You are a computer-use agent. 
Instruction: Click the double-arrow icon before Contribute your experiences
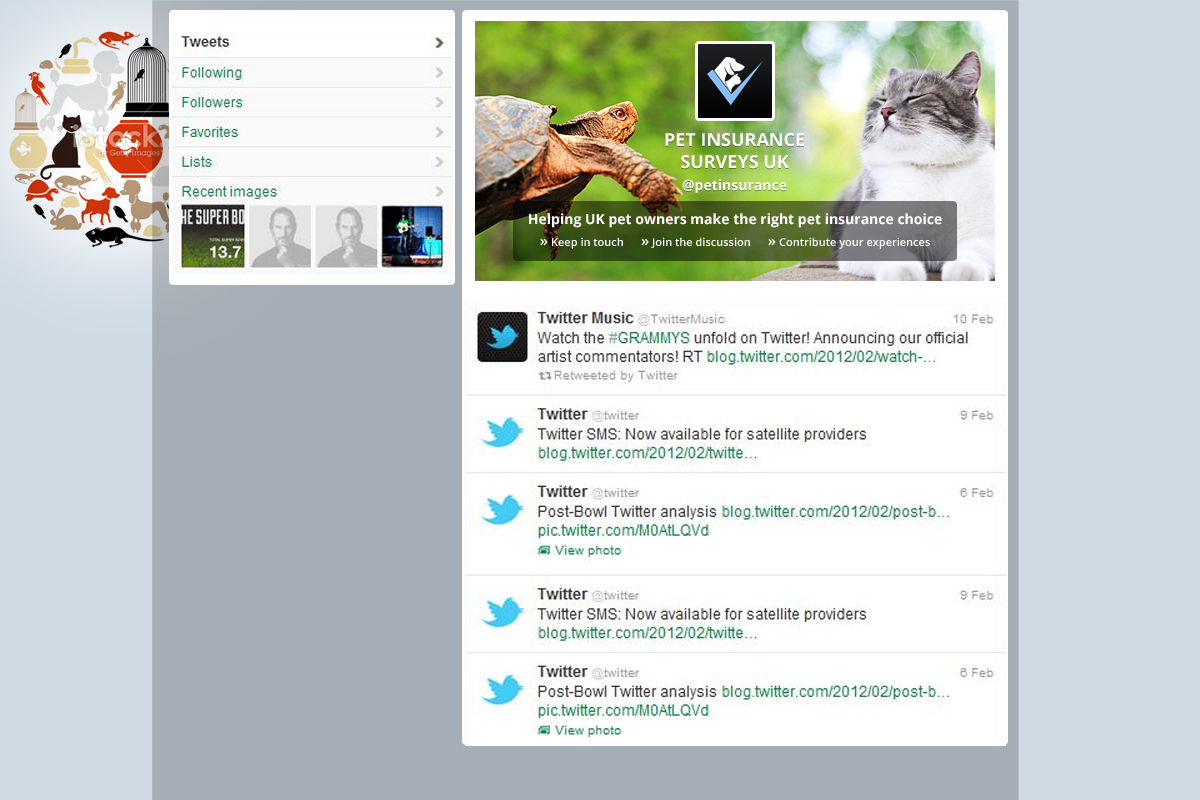point(772,242)
